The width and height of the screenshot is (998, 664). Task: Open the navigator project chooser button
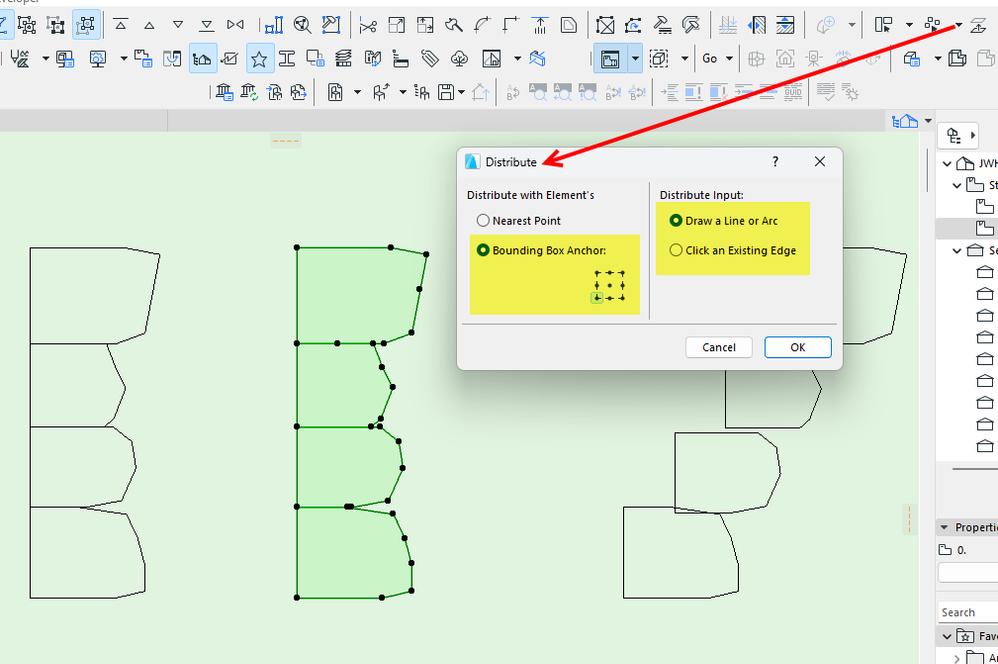pyautogui.click(x=957, y=136)
